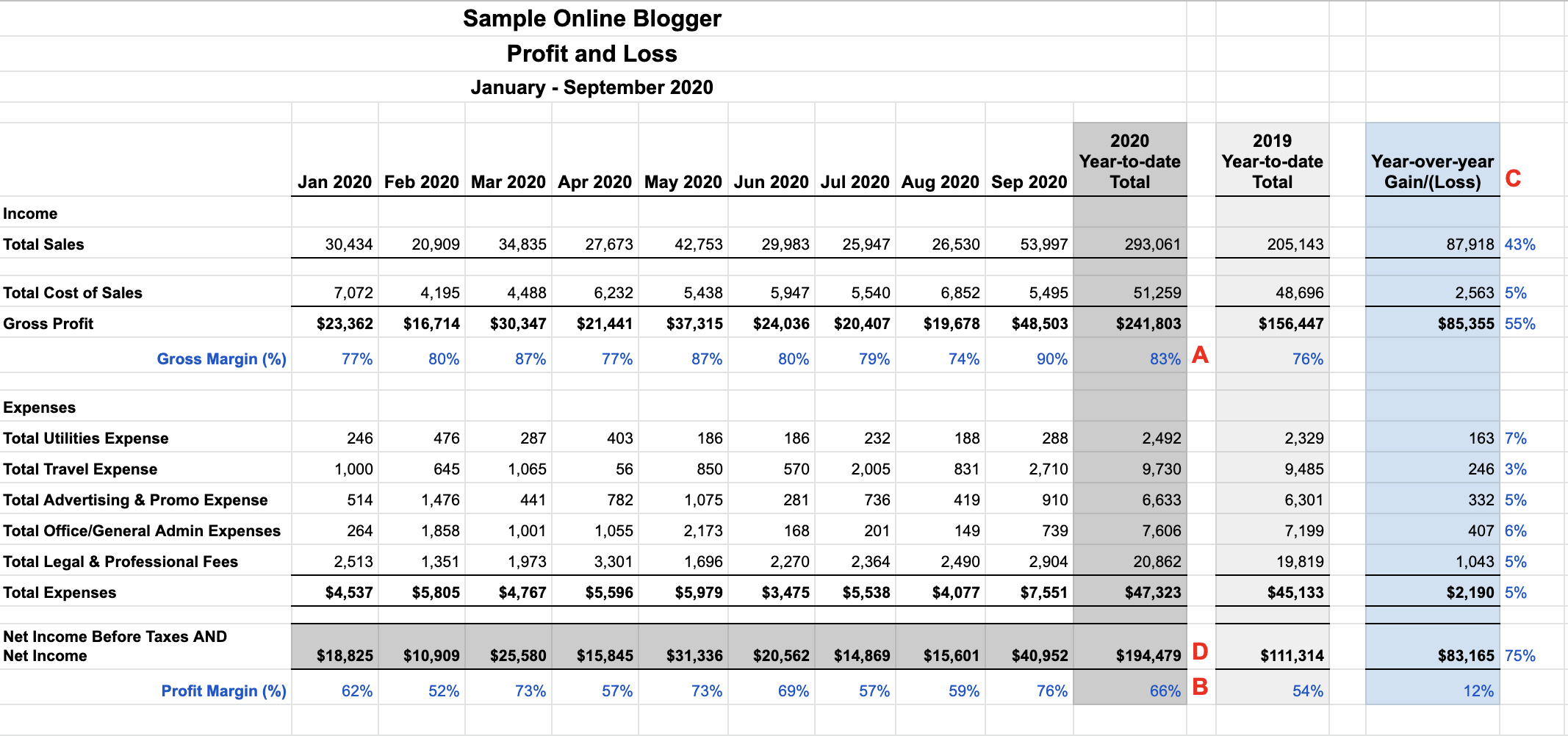1568x736 pixels.
Task: Click the 'Profit and Loss' heading
Action: click(x=592, y=54)
